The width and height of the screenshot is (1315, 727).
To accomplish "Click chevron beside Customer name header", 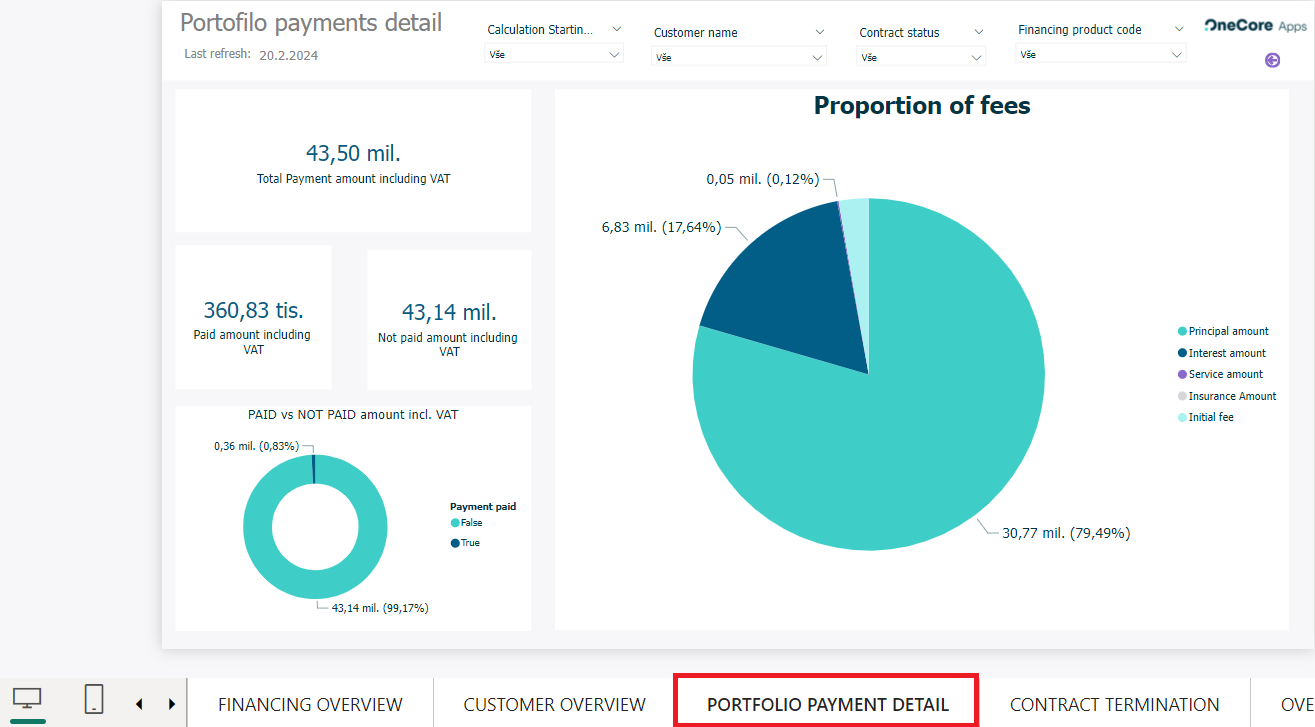I will (x=820, y=32).
